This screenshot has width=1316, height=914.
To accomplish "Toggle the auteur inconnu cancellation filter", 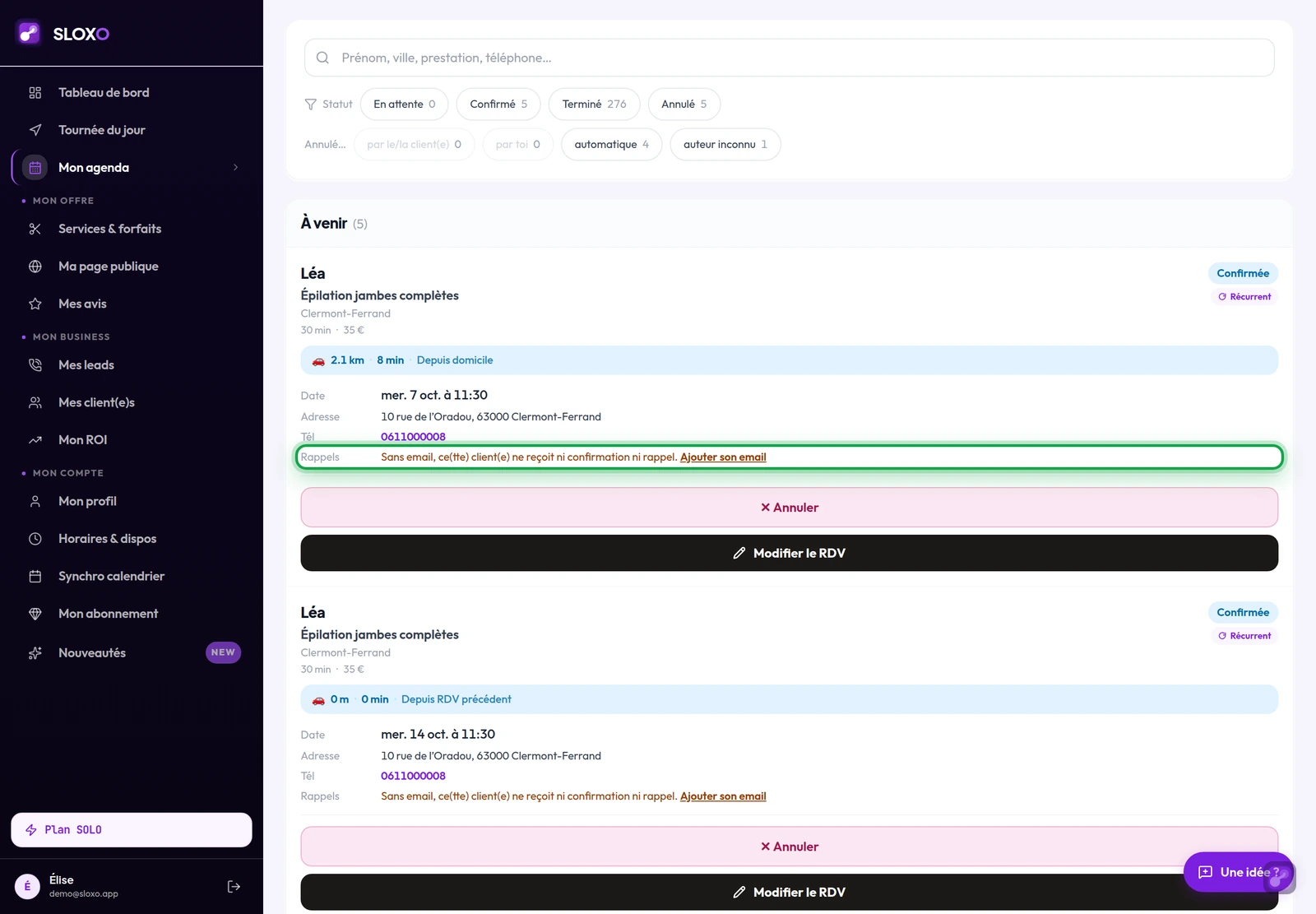I will tap(725, 145).
